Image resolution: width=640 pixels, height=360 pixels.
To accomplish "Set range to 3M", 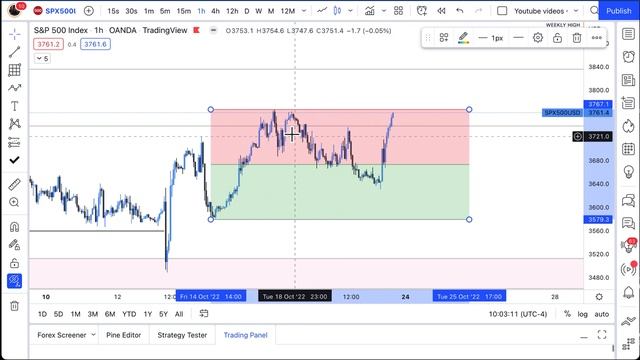I will coord(93,314).
